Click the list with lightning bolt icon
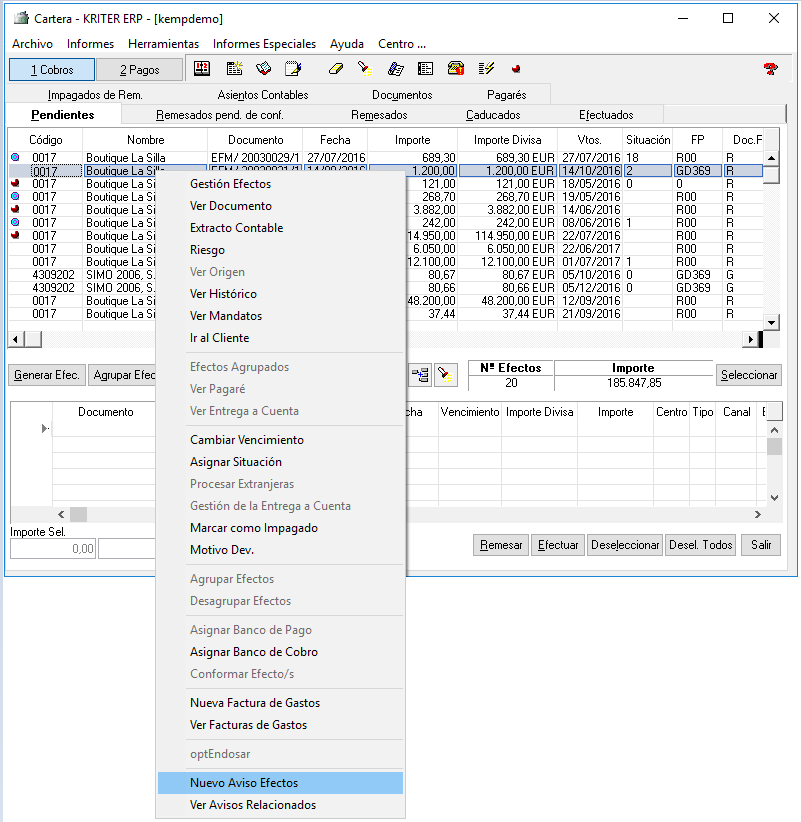 [x=486, y=69]
